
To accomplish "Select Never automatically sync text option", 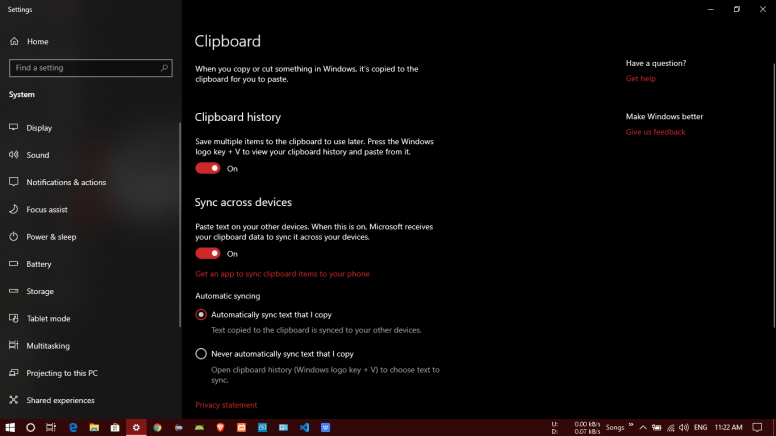I will [201, 354].
